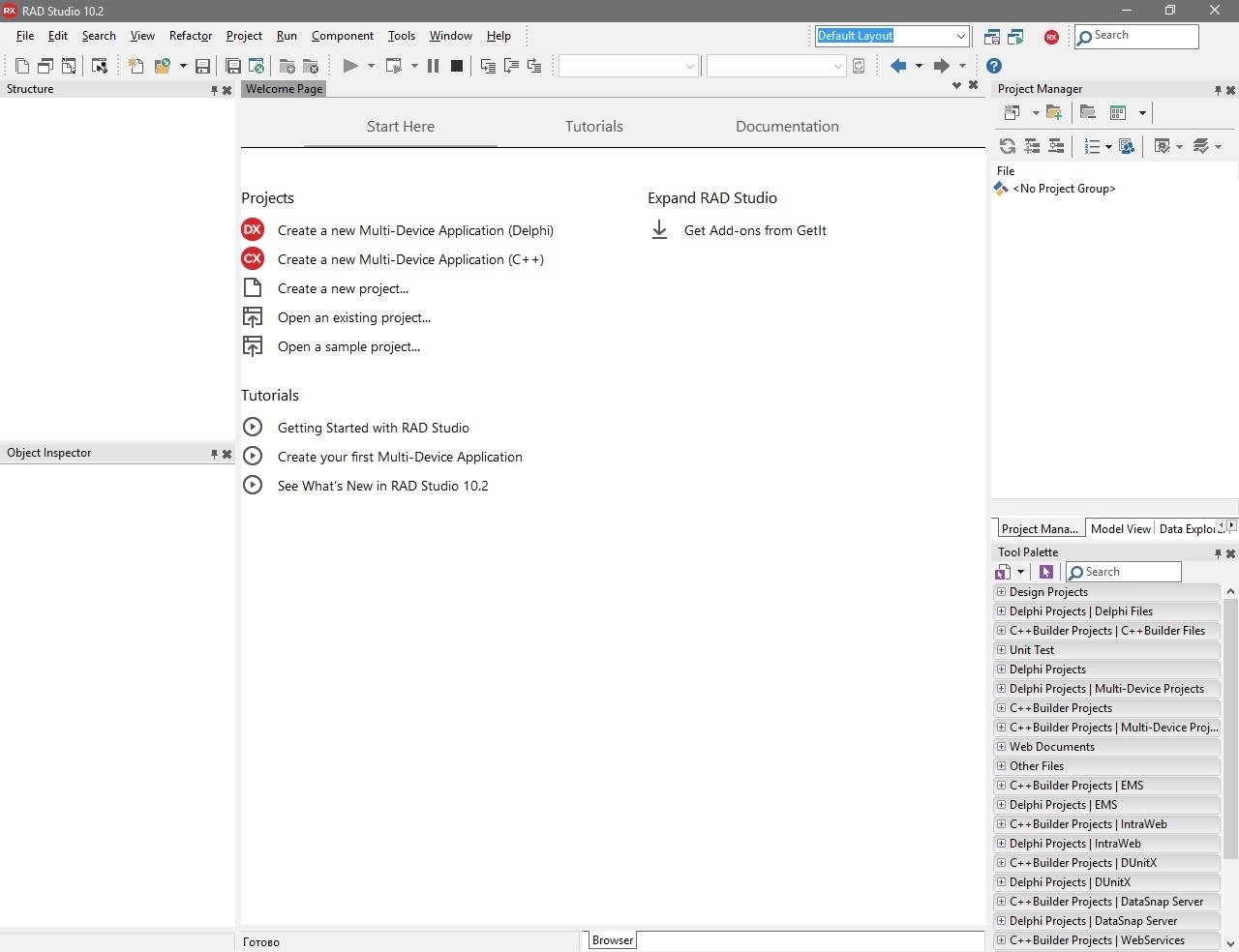Viewport: 1239px width, 952px height.
Task: Click the gray Forward navigation arrow
Action: click(941, 66)
